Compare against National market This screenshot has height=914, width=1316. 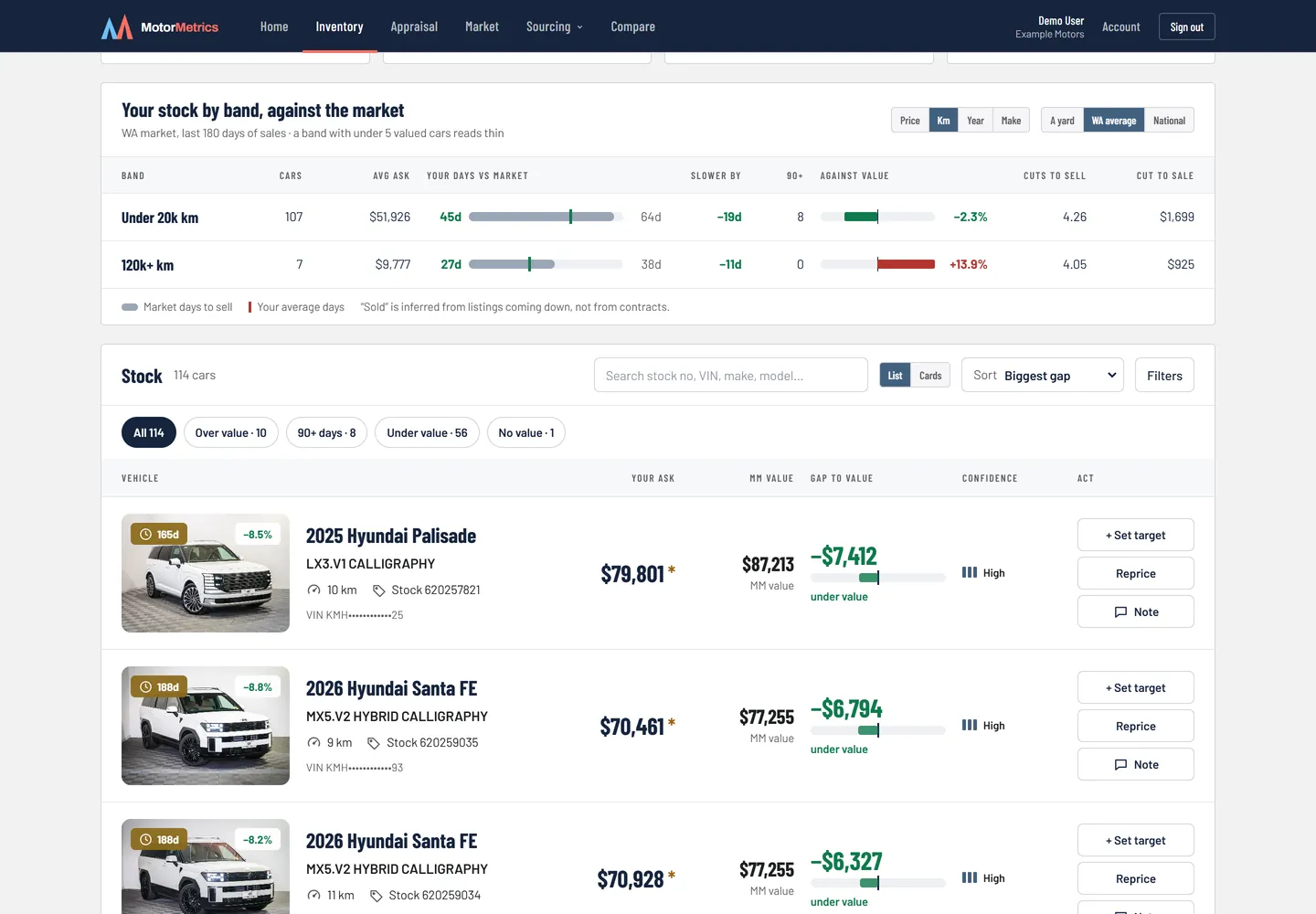coord(1169,121)
